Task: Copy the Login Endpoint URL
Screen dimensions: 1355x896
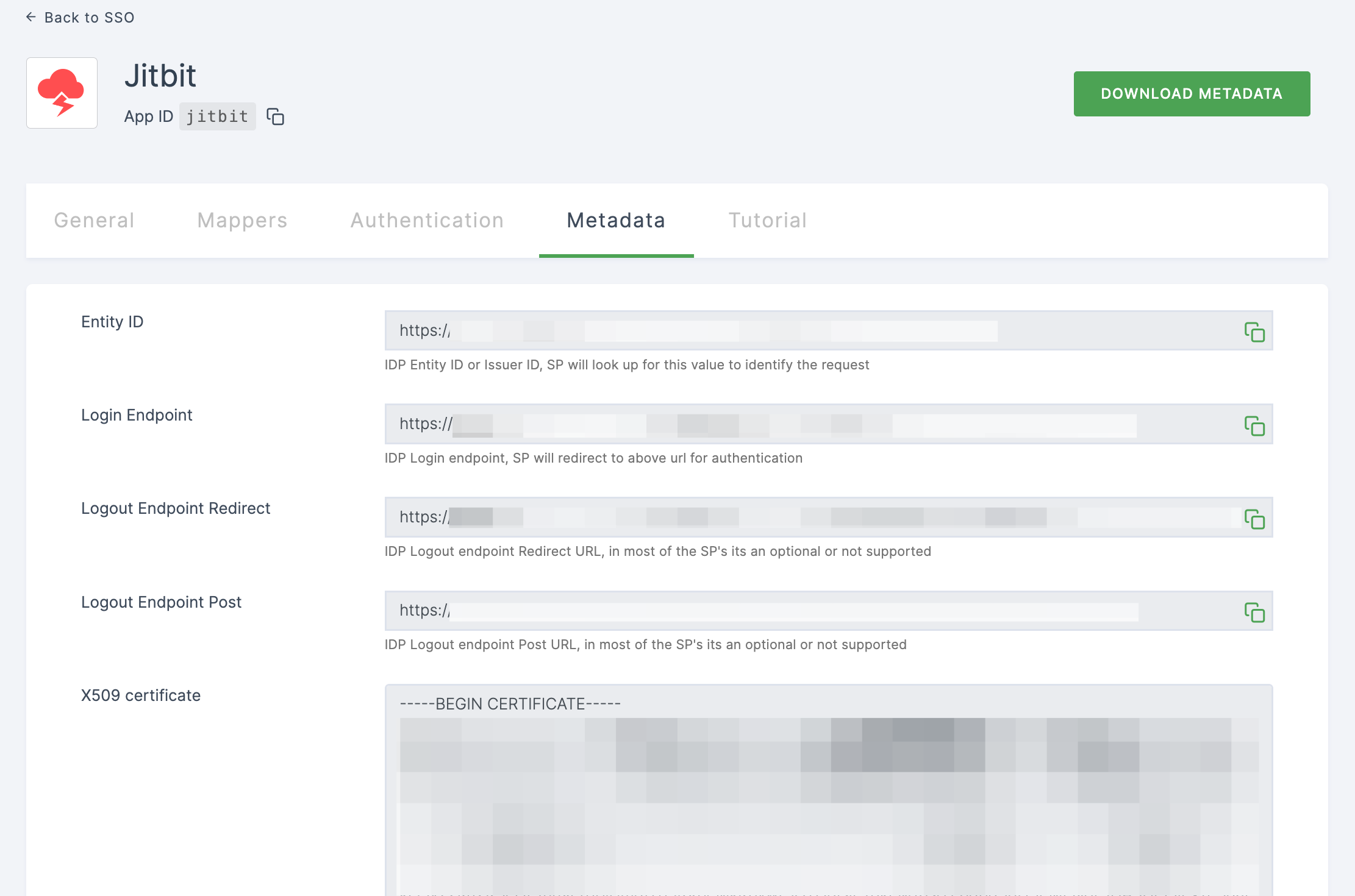Action: coord(1254,426)
